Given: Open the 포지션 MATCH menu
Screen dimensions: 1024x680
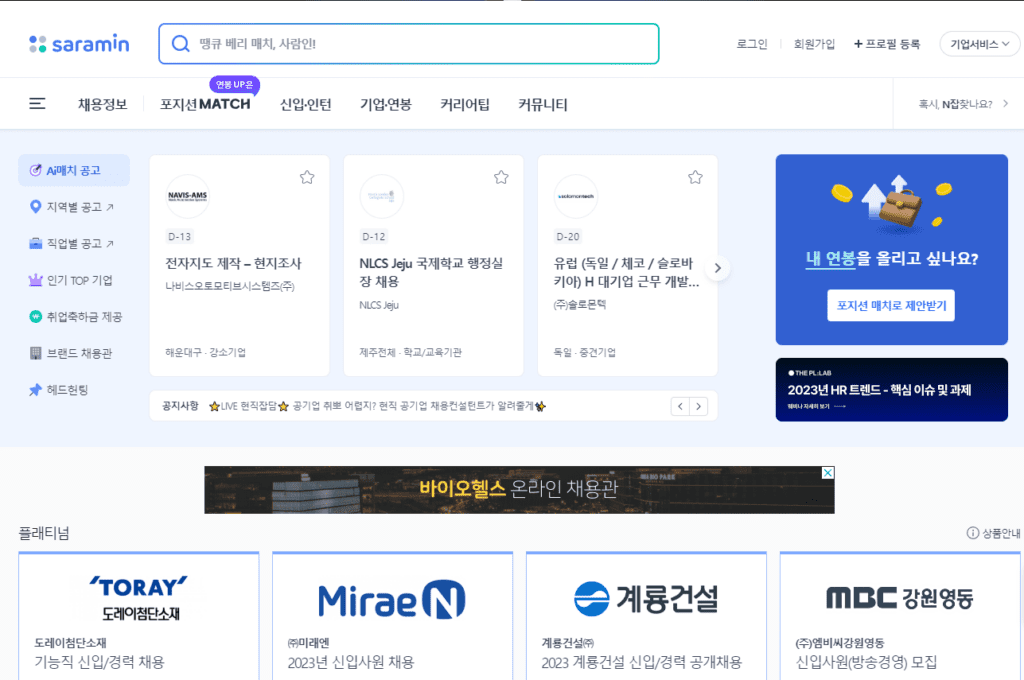Looking at the screenshot, I should (205, 105).
